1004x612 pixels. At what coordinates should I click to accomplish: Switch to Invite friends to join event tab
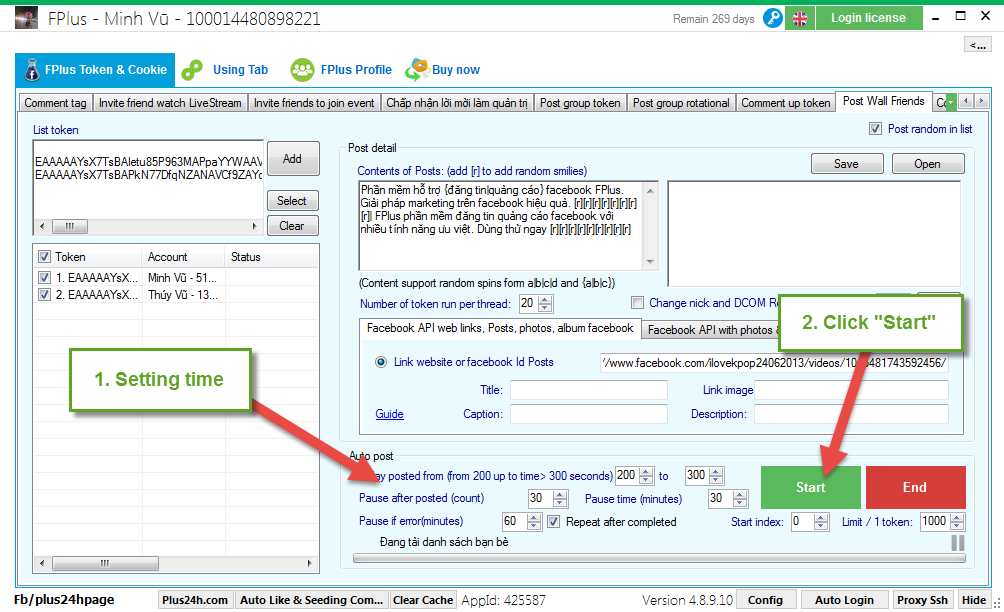[x=314, y=103]
